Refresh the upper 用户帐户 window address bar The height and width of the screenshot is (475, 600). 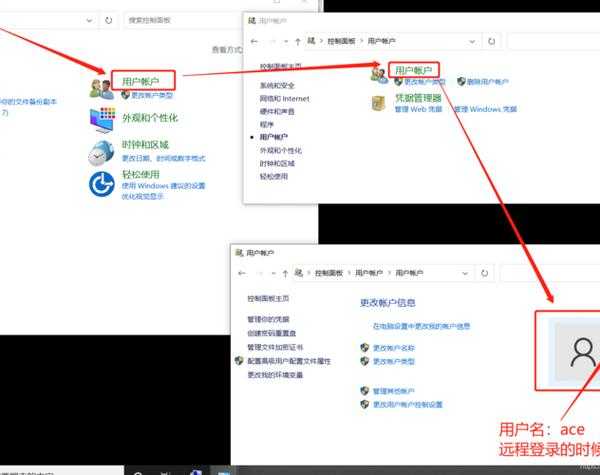tap(492, 41)
